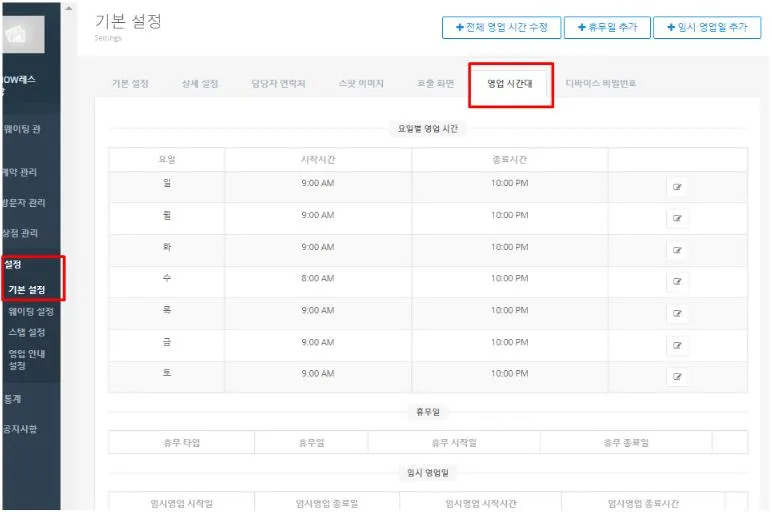
Task: Click the 10:00 PM end time for 토
Action: (x=510, y=374)
